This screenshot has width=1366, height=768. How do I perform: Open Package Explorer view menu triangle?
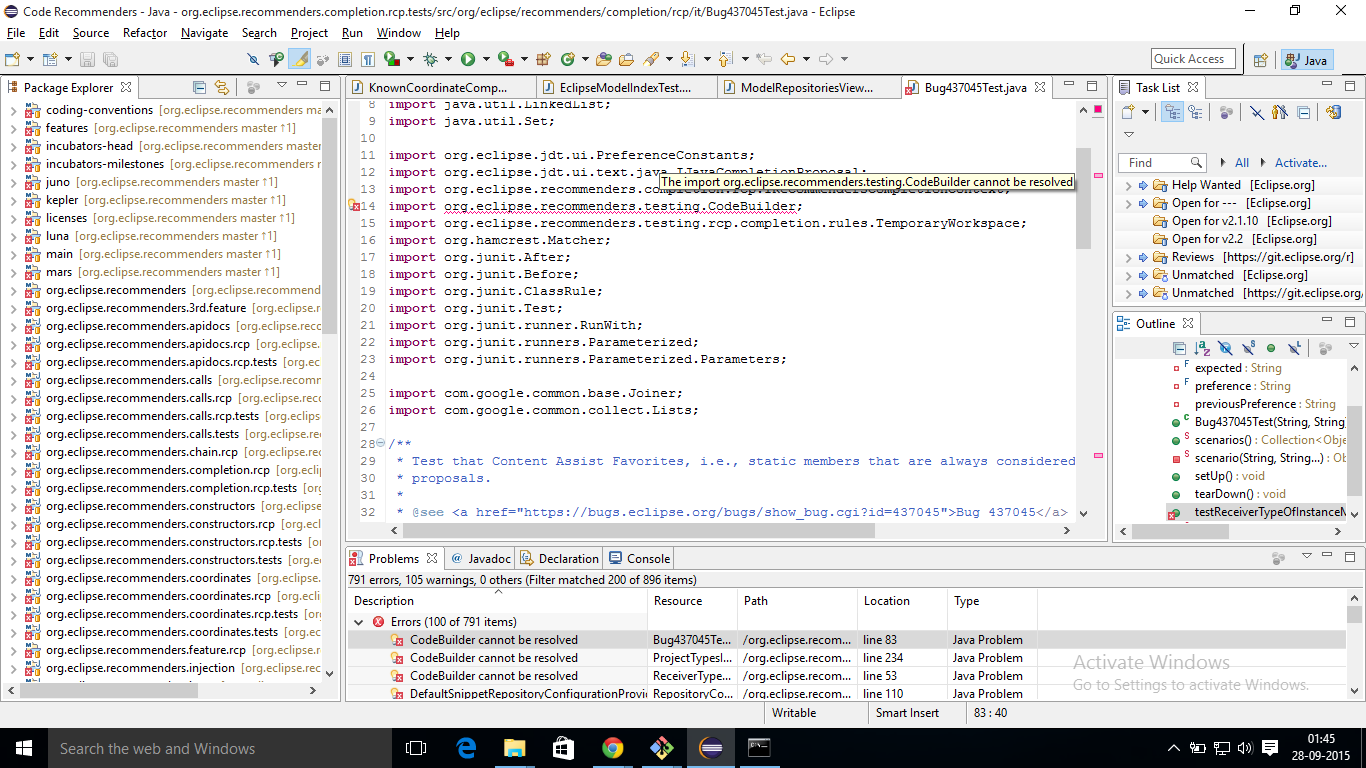click(x=282, y=86)
